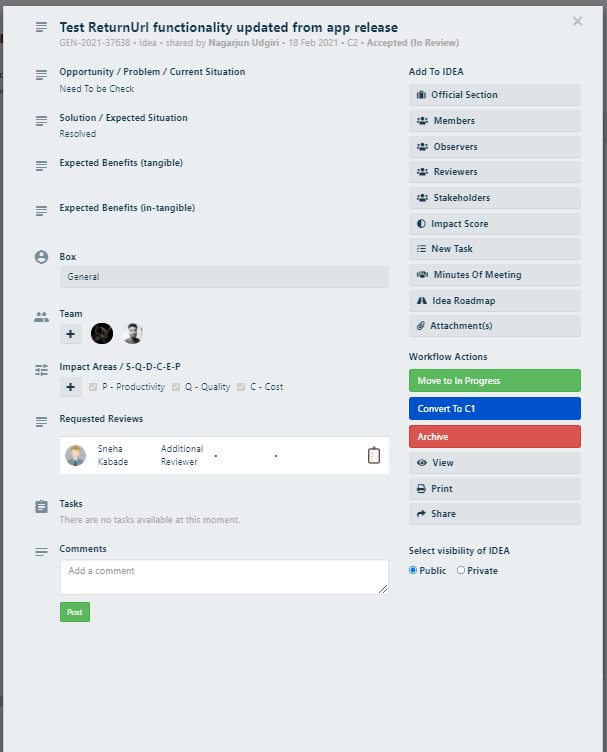Toggle the C - Cost checkbox
The height and width of the screenshot is (752, 607).
click(x=241, y=387)
